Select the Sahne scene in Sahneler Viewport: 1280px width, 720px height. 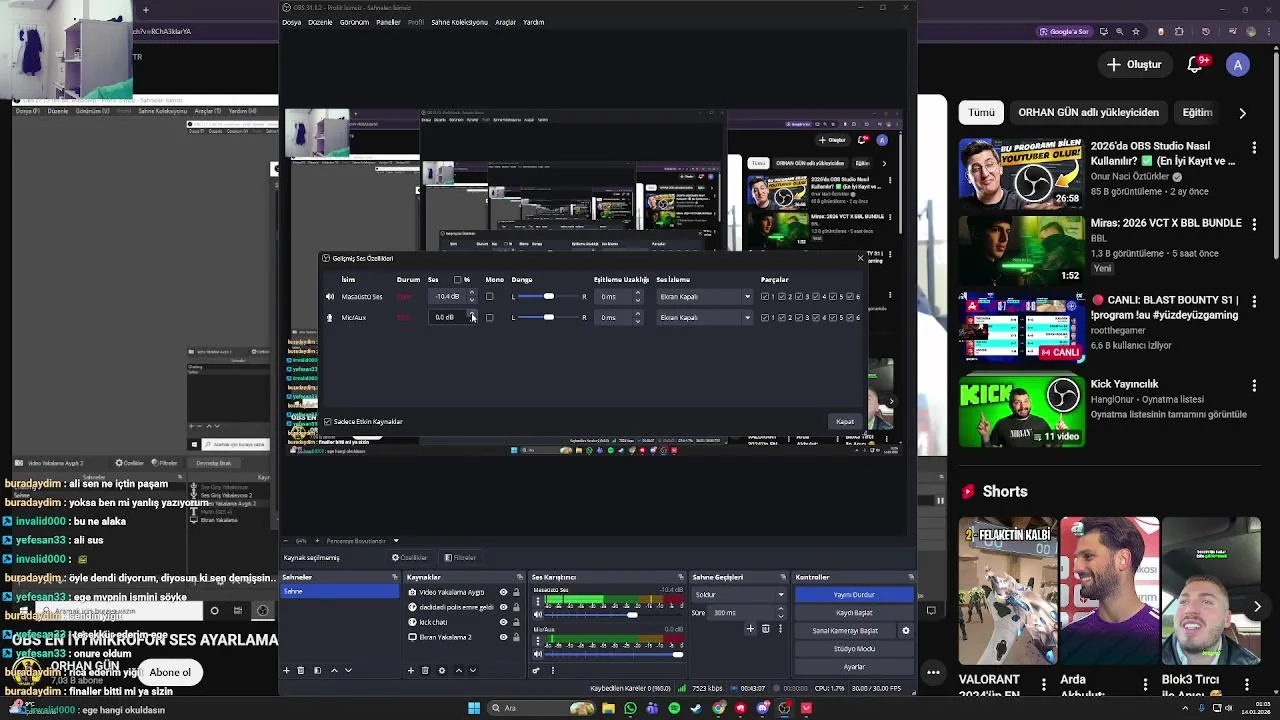click(x=340, y=592)
